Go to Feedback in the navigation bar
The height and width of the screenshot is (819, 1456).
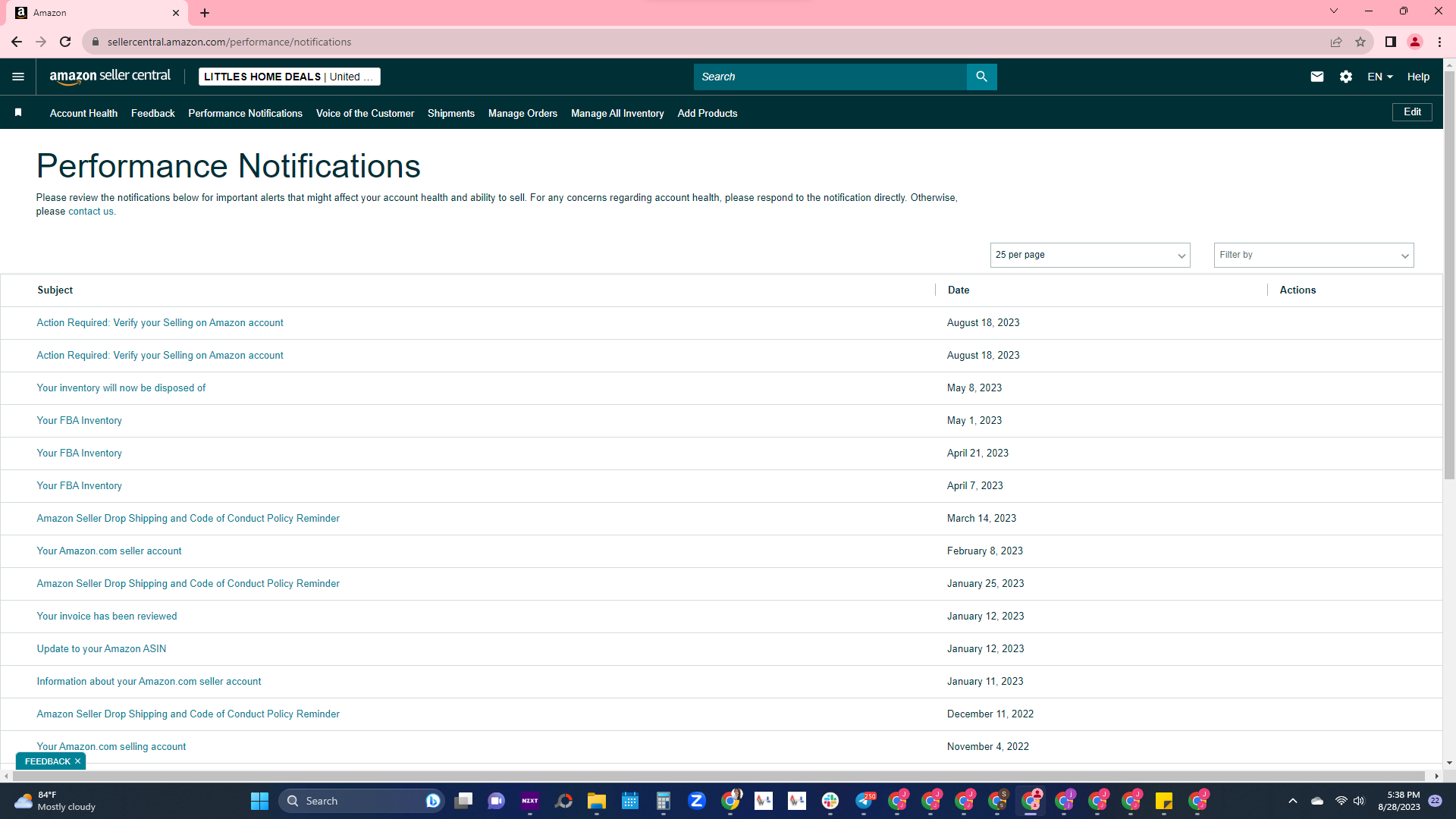pyautogui.click(x=152, y=113)
